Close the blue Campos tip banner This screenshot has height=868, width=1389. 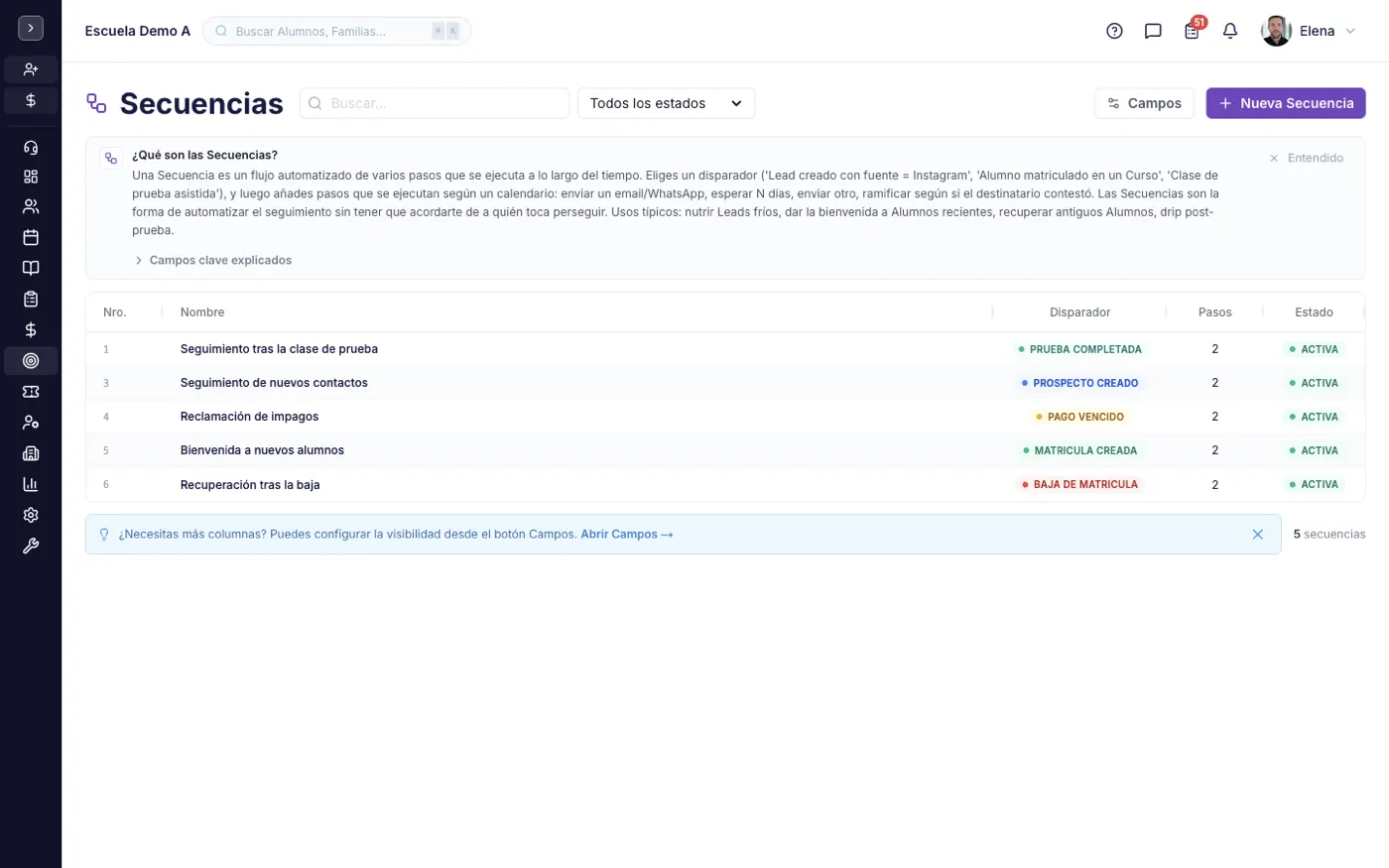1257,535
